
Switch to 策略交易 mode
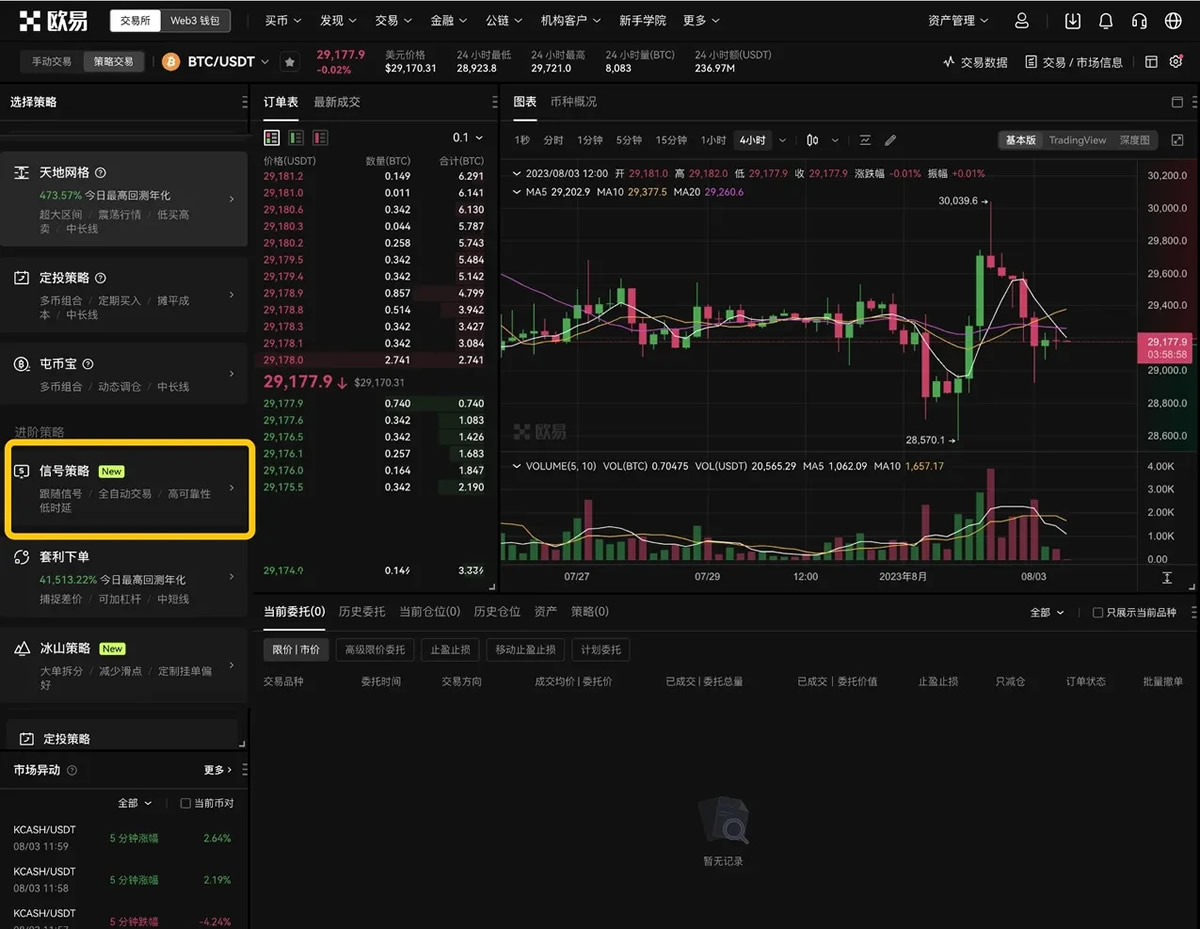click(x=113, y=61)
